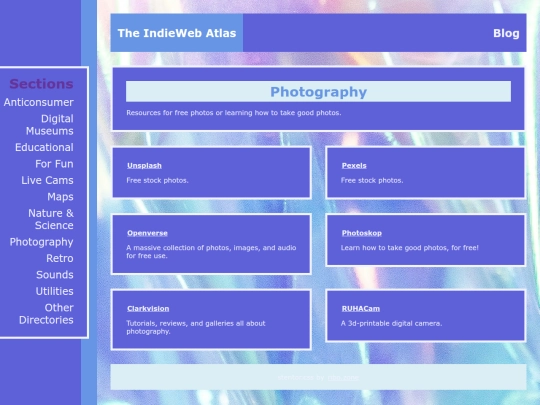Open the Utilities section
Screen dimensions: 540x405
[x=54, y=291]
